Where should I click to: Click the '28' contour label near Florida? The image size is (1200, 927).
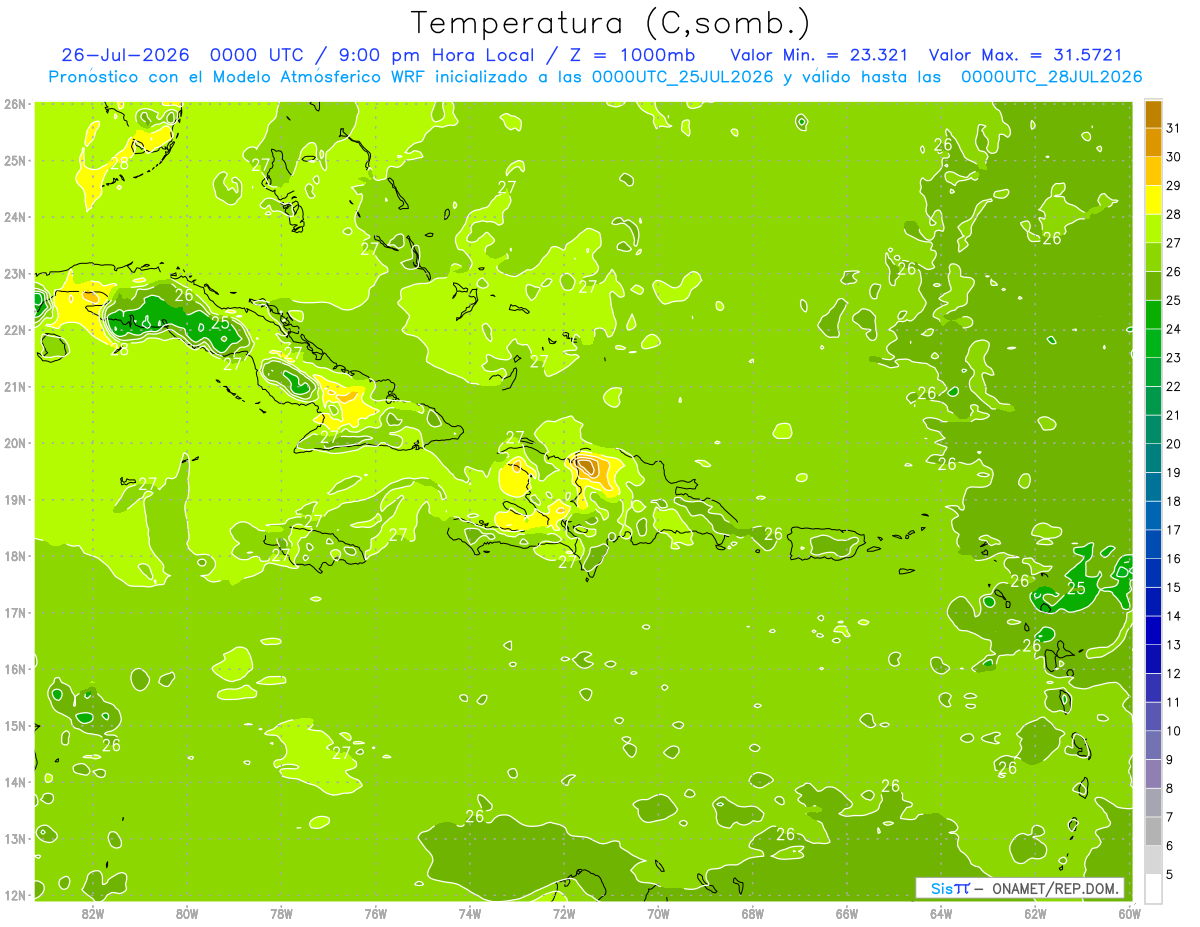click(119, 164)
